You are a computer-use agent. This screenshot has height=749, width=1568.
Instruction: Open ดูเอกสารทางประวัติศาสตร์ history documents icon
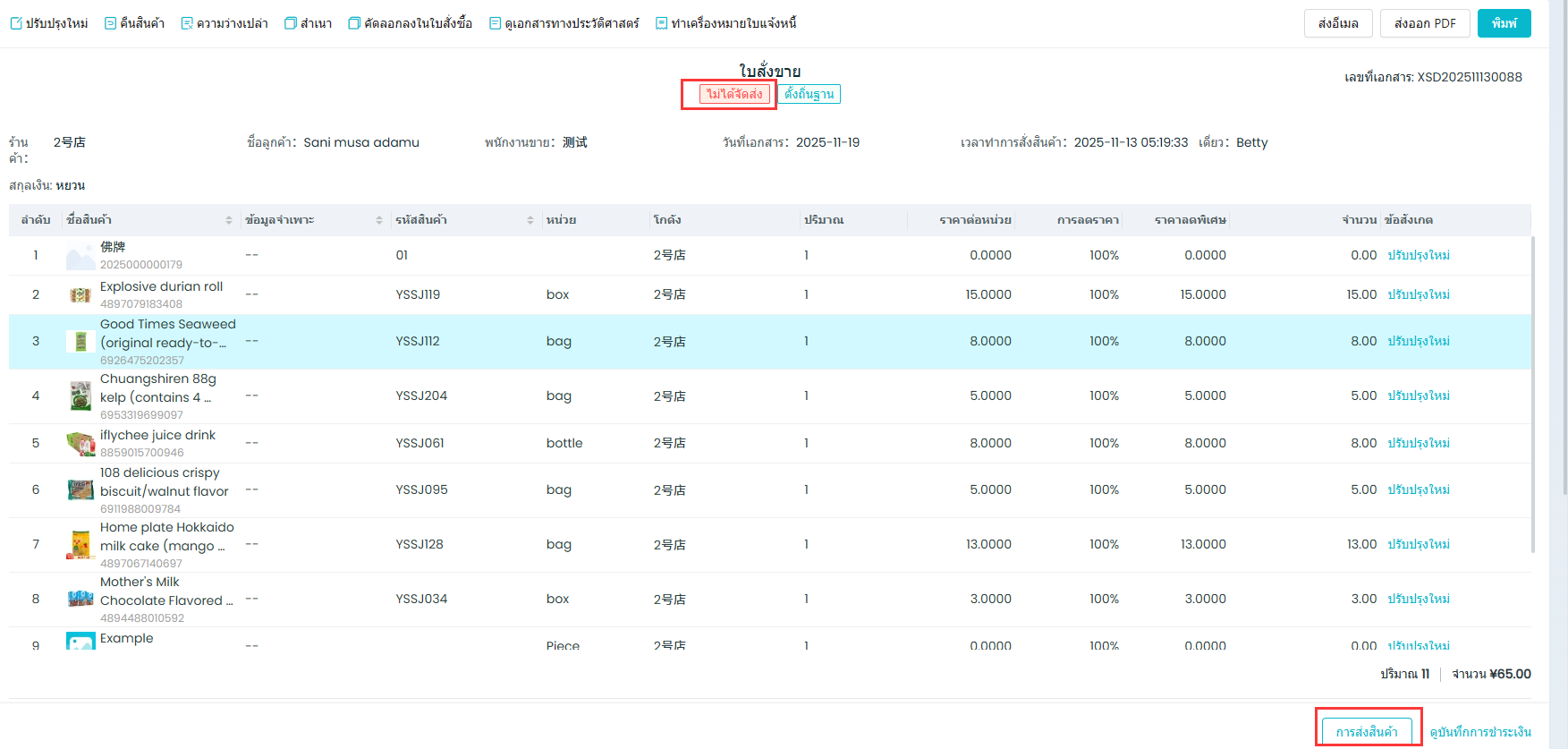pyautogui.click(x=495, y=23)
